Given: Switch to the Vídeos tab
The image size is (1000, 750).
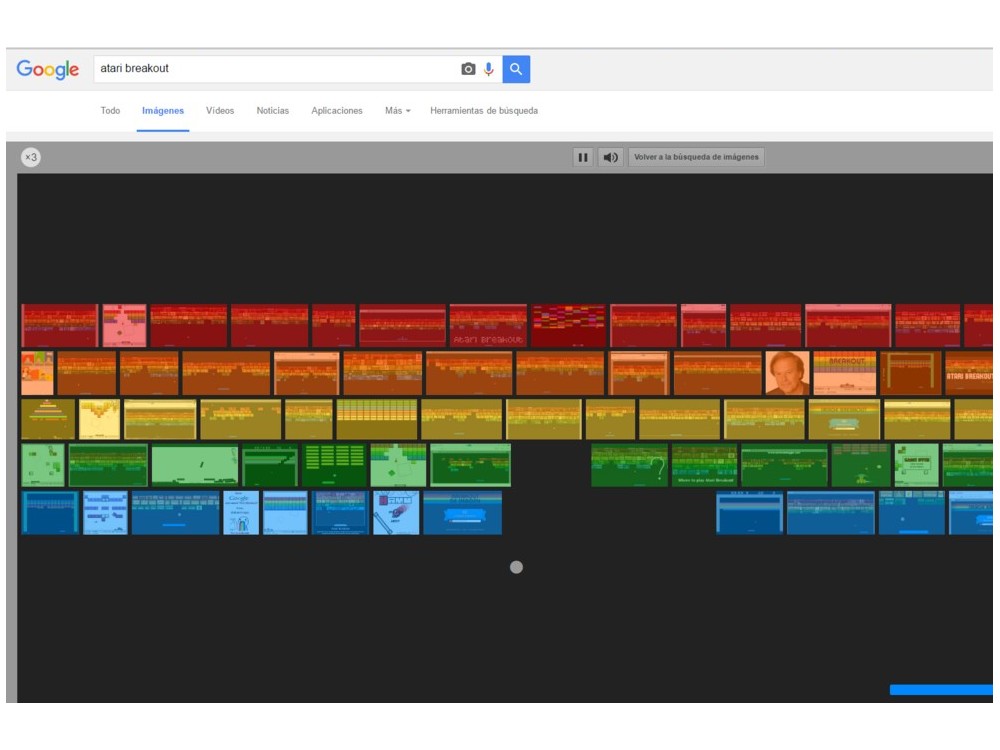Looking at the screenshot, I should pos(220,110).
